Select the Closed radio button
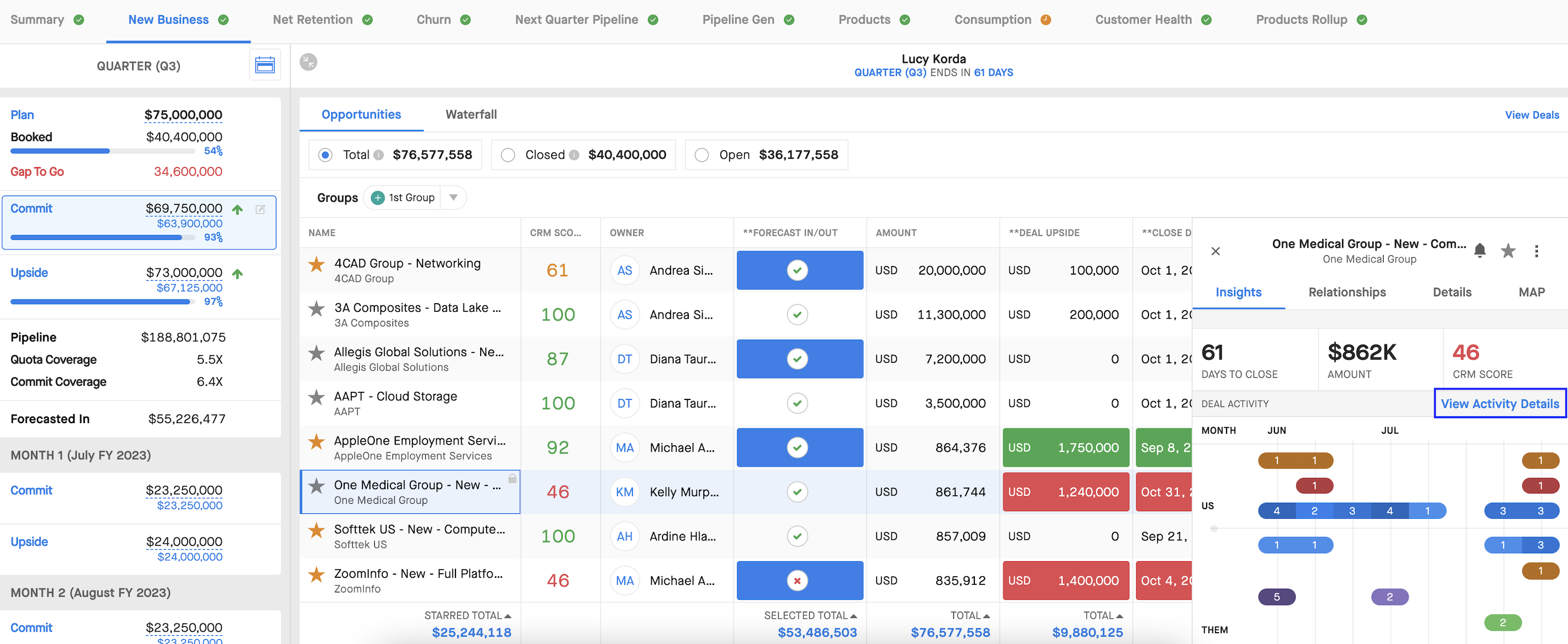The height and width of the screenshot is (644, 1568). pyautogui.click(x=508, y=155)
